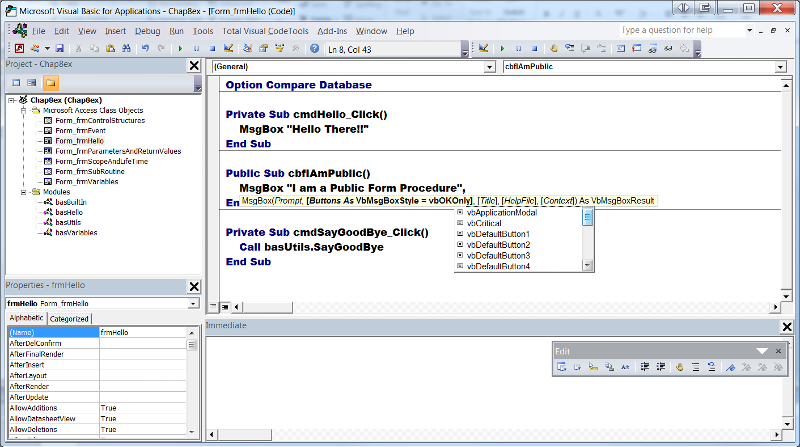This screenshot has width=800, height=447.
Task: Choose vbApplicationModal from the autocomplete list
Action: pyautogui.click(x=502, y=213)
